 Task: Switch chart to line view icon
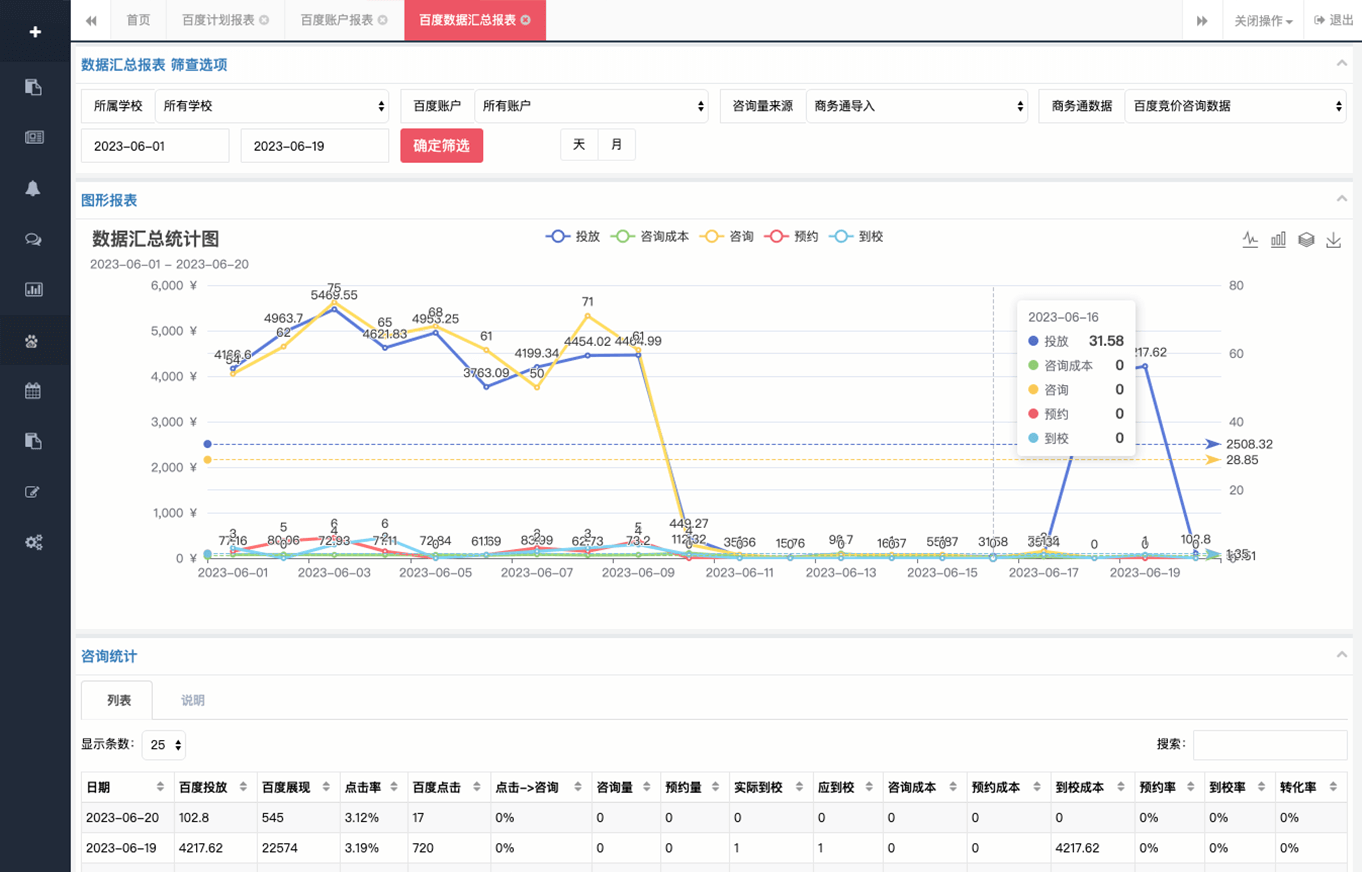point(1250,239)
